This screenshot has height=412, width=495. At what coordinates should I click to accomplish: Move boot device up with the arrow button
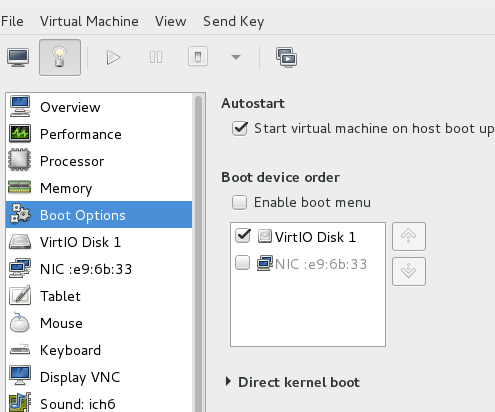coord(409,236)
